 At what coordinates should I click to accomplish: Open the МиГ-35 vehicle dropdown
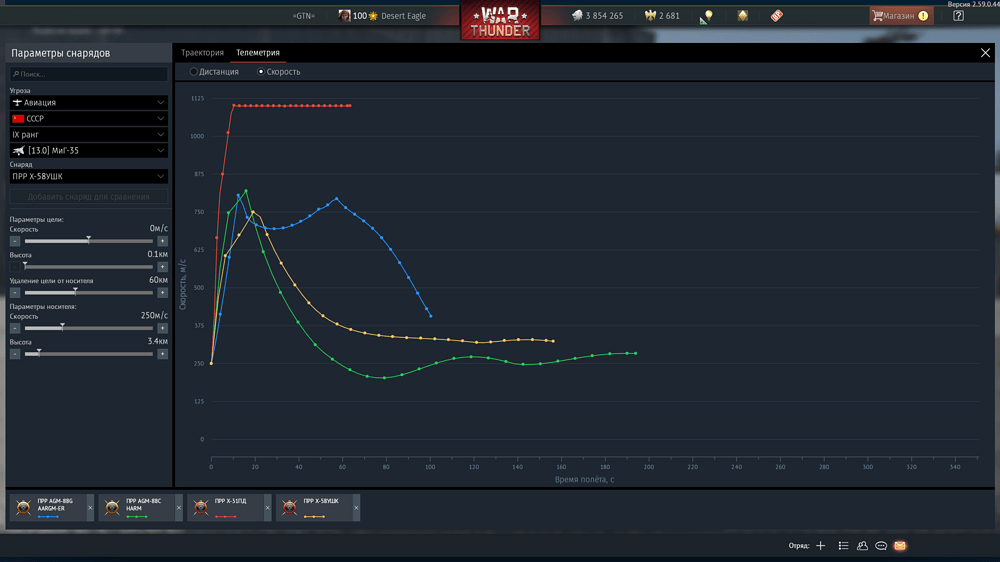(89, 150)
